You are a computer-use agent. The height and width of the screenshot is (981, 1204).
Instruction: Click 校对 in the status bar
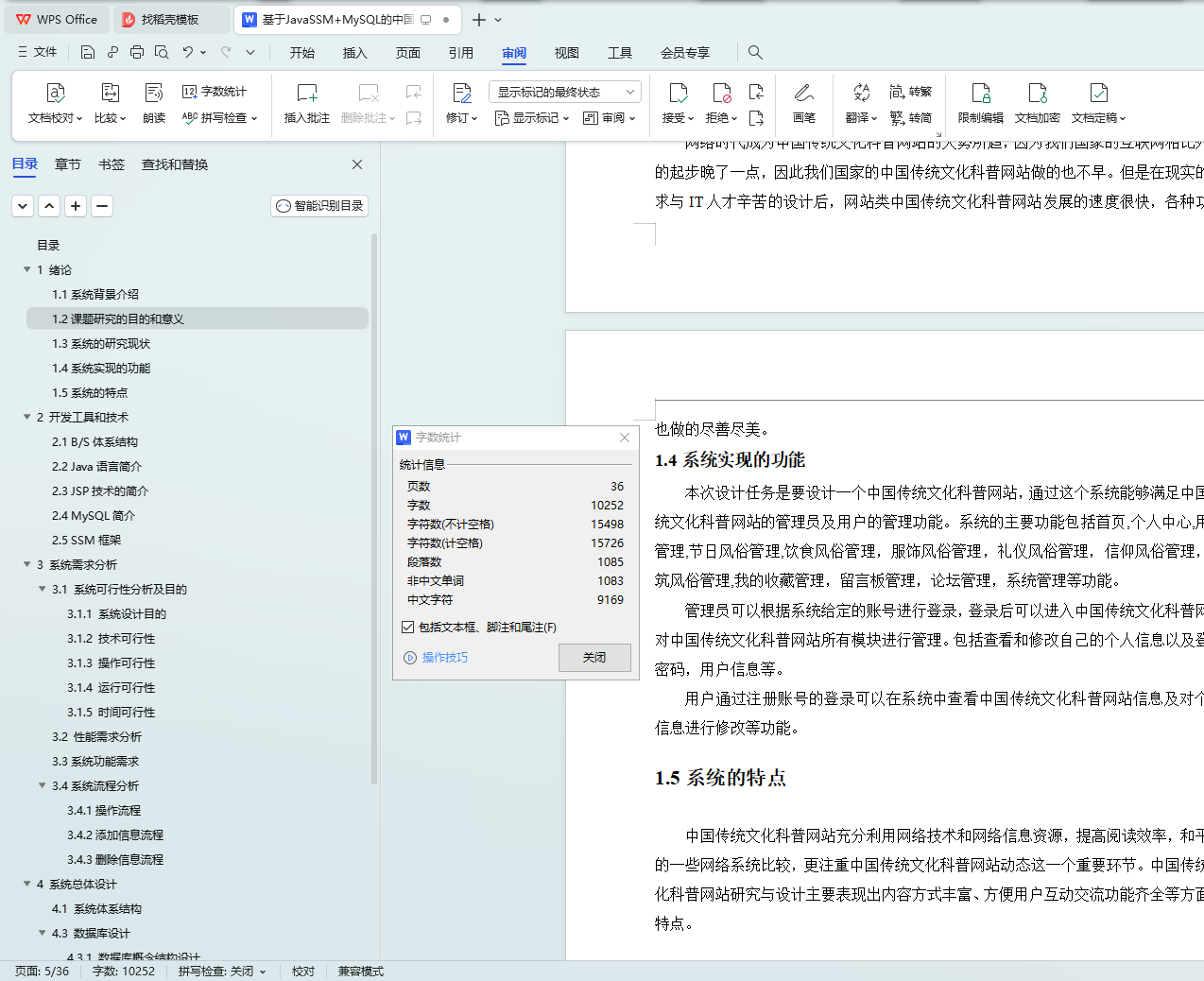(x=303, y=972)
